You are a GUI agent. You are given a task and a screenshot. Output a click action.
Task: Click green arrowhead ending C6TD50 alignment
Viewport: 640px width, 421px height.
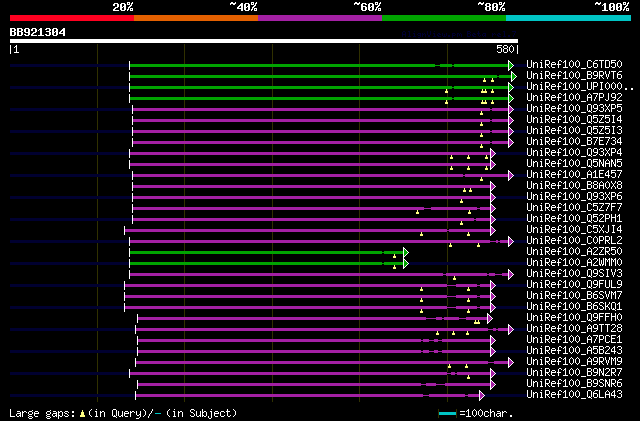pyautogui.click(x=511, y=65)
